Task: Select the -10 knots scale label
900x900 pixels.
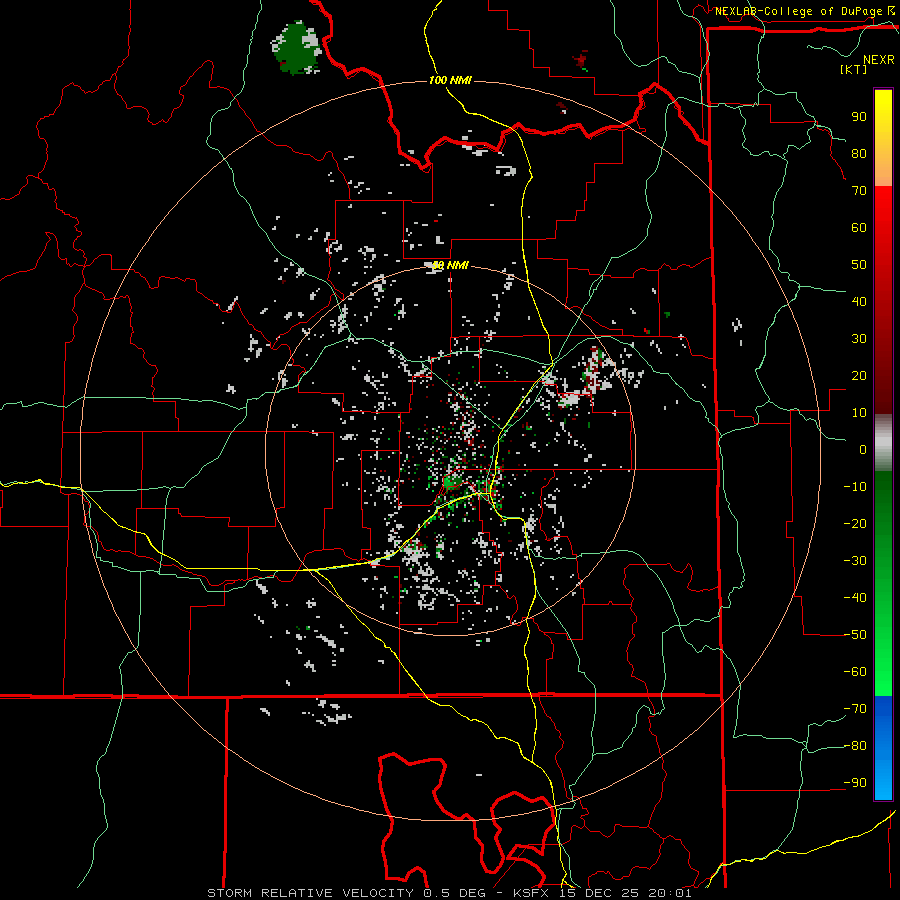Action: click(855, 487)
